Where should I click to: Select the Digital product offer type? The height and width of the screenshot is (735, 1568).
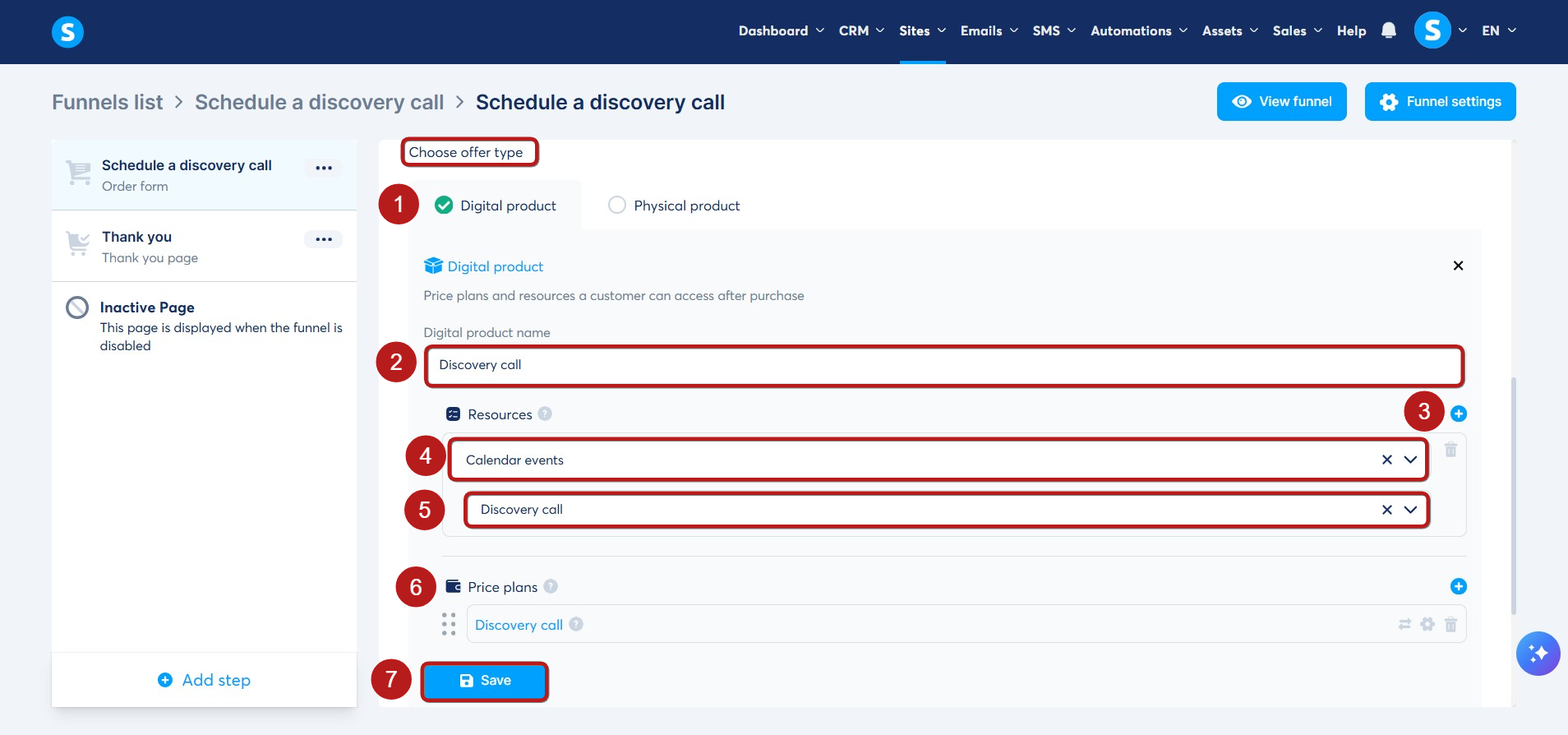[x=496, y=206]
